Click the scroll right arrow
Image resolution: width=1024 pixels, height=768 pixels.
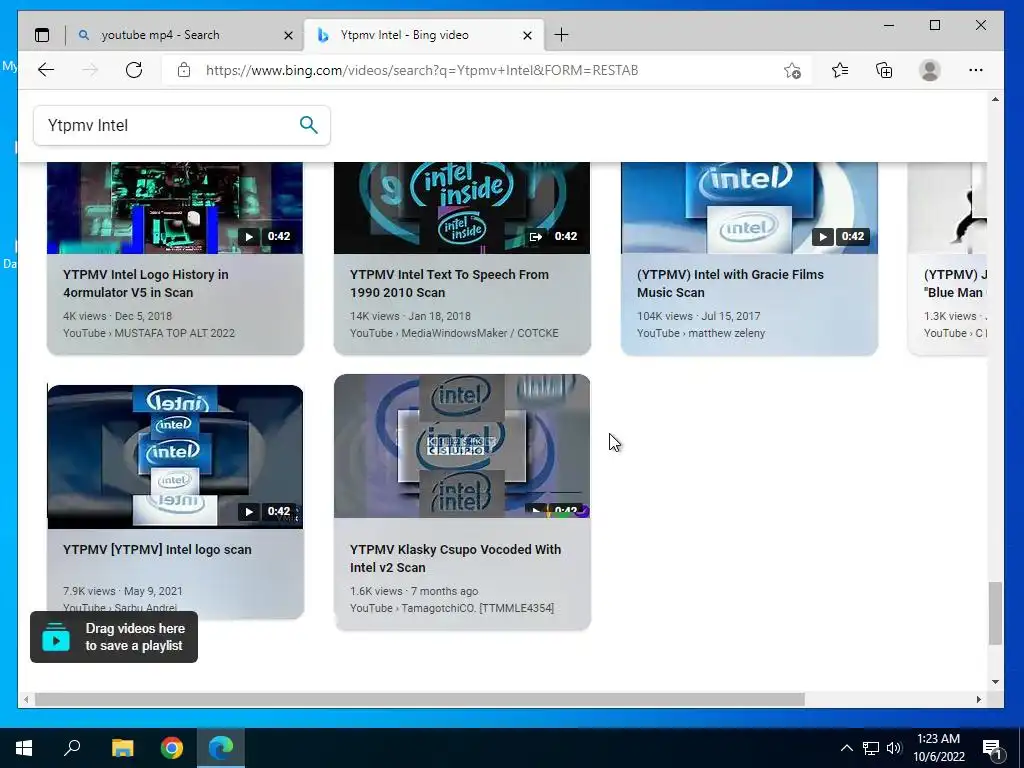[978, 699]
